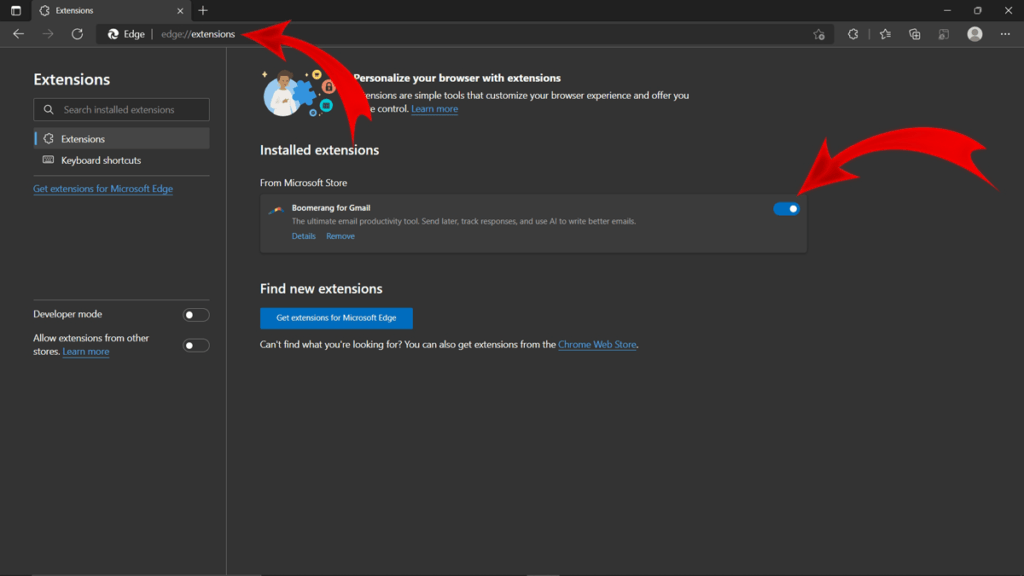Add this page to favorites
Screen dimensions: 1024x576
tap(819, 33)
